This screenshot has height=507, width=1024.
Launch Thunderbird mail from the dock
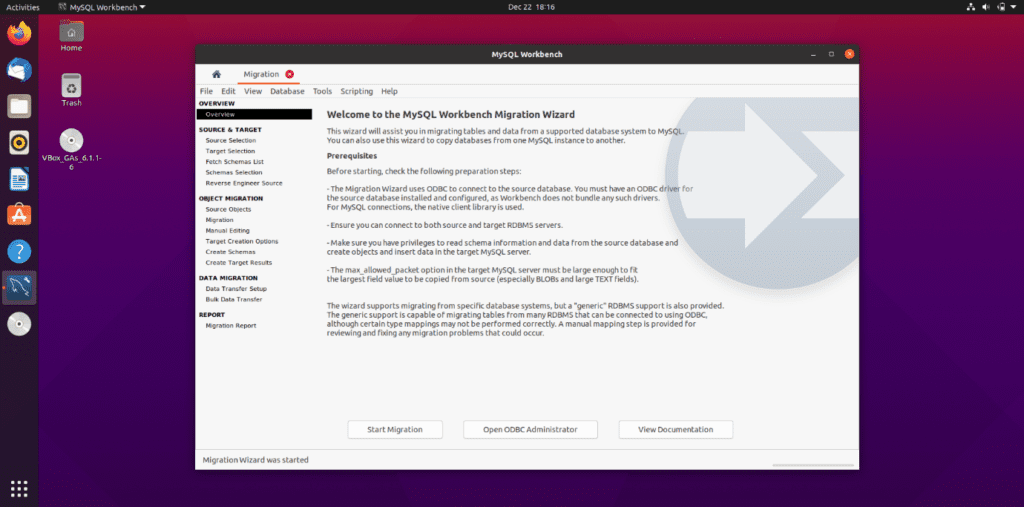coord(19,69)
